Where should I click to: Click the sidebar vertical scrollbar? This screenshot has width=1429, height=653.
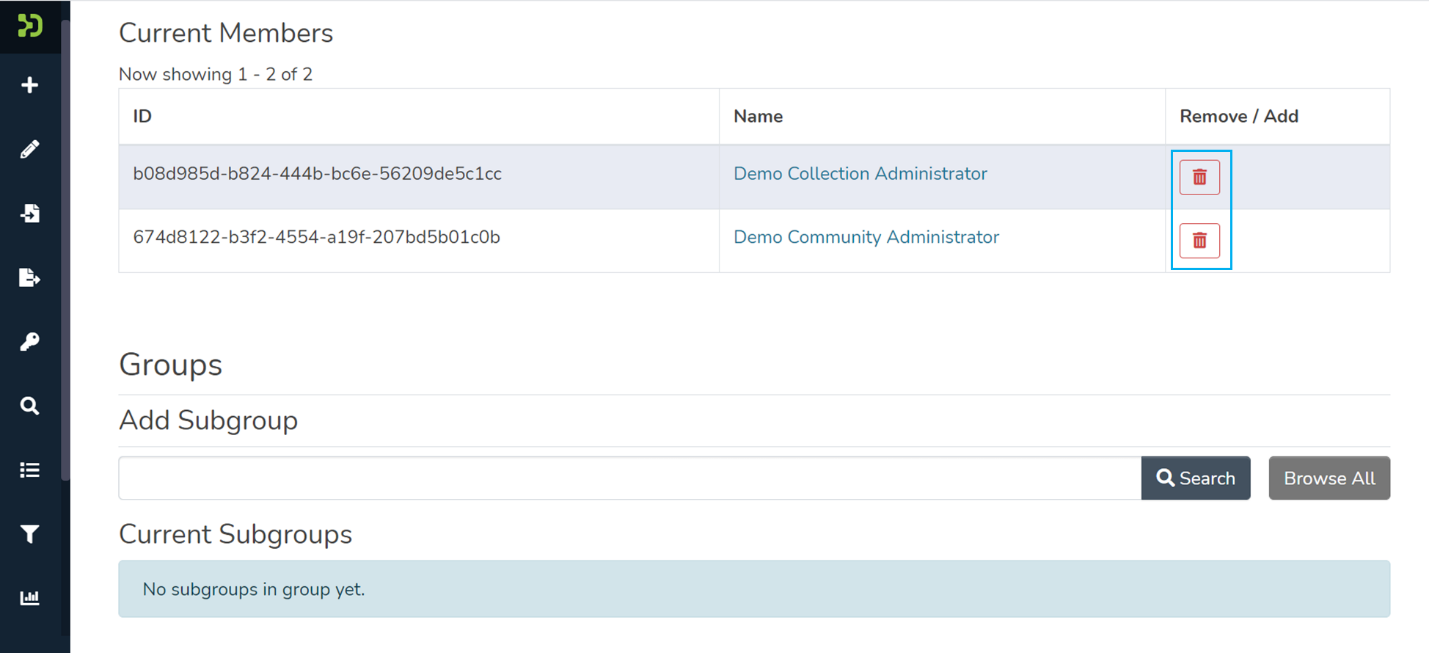[65, 250]
